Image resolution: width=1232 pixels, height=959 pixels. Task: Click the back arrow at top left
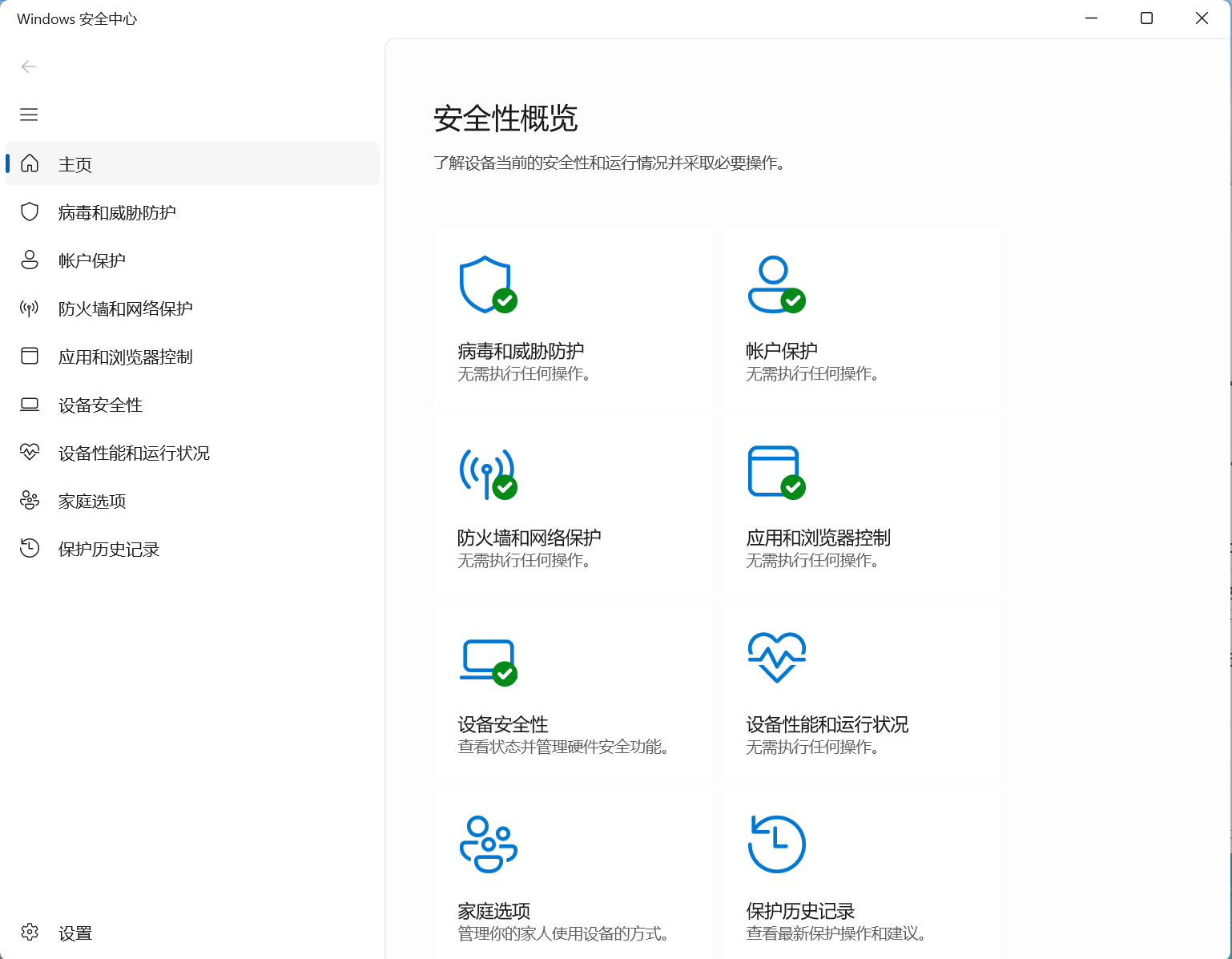point(29,66)
